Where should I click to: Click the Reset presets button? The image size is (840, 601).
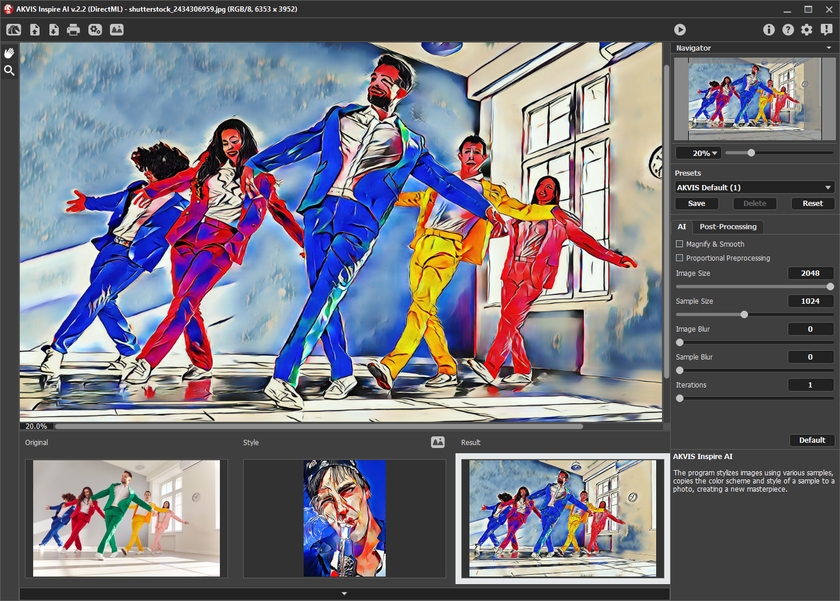click(x=813, y=203)
